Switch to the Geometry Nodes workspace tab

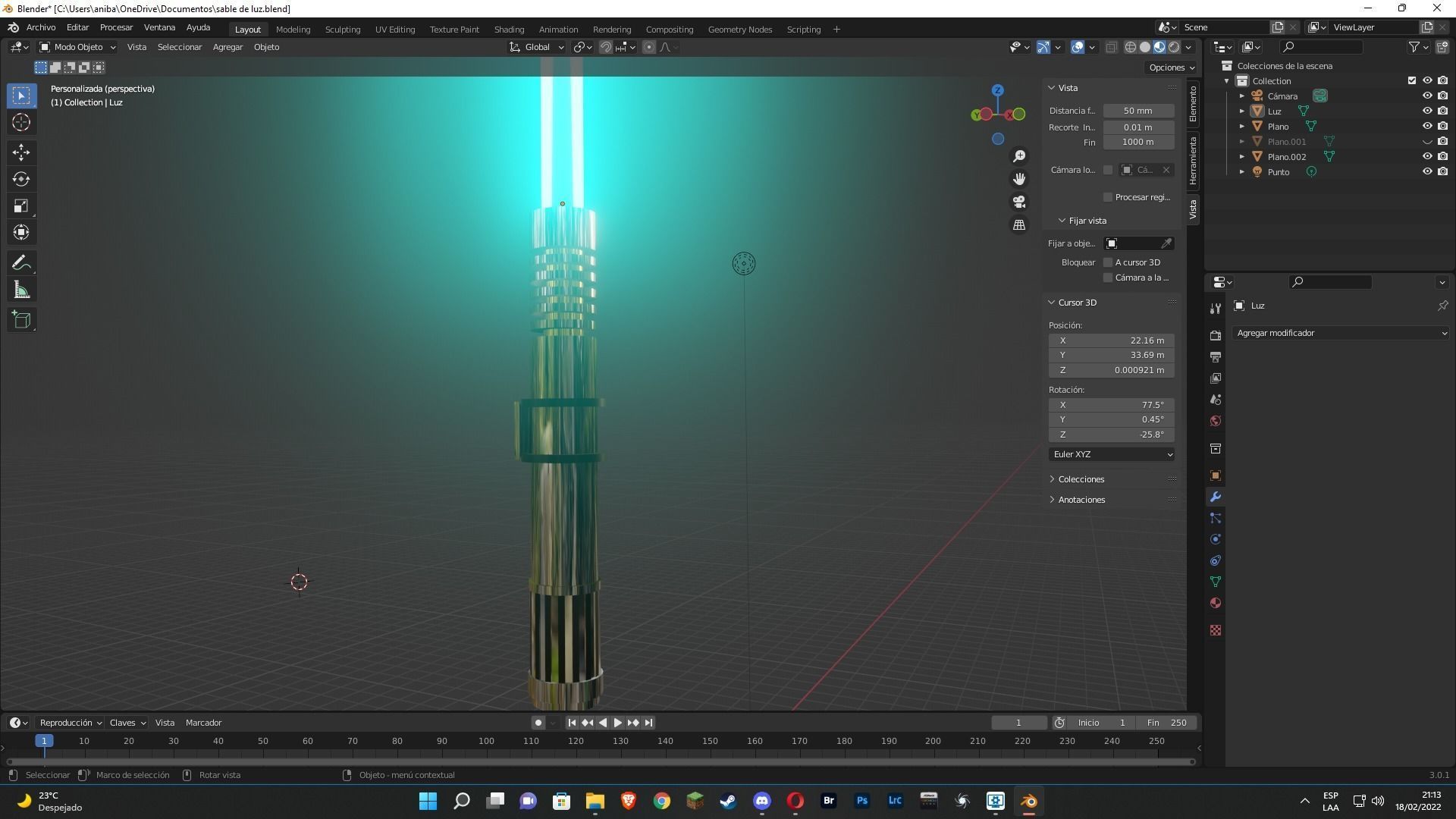pos(739,30)
